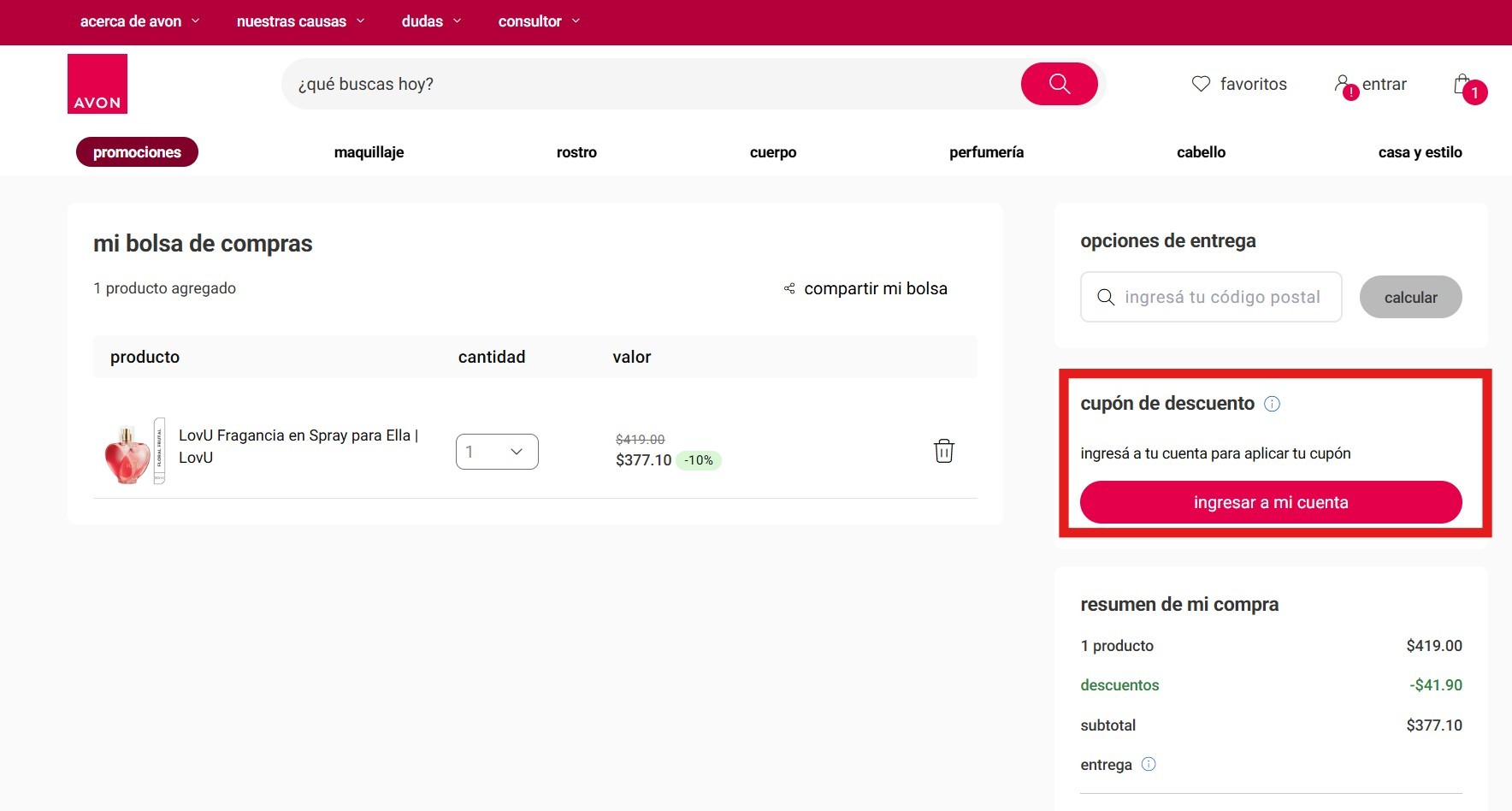Open the dudas dropdown menu
1512x811 pixels.
tap(431, 21)
